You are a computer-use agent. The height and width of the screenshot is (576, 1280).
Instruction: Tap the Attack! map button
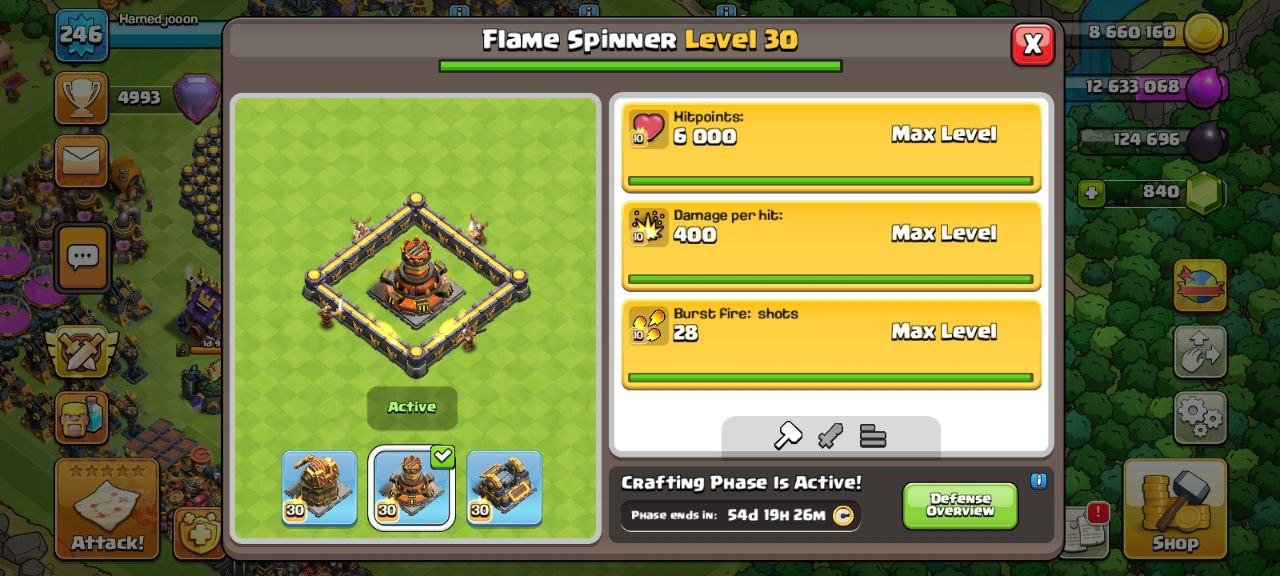107,508
